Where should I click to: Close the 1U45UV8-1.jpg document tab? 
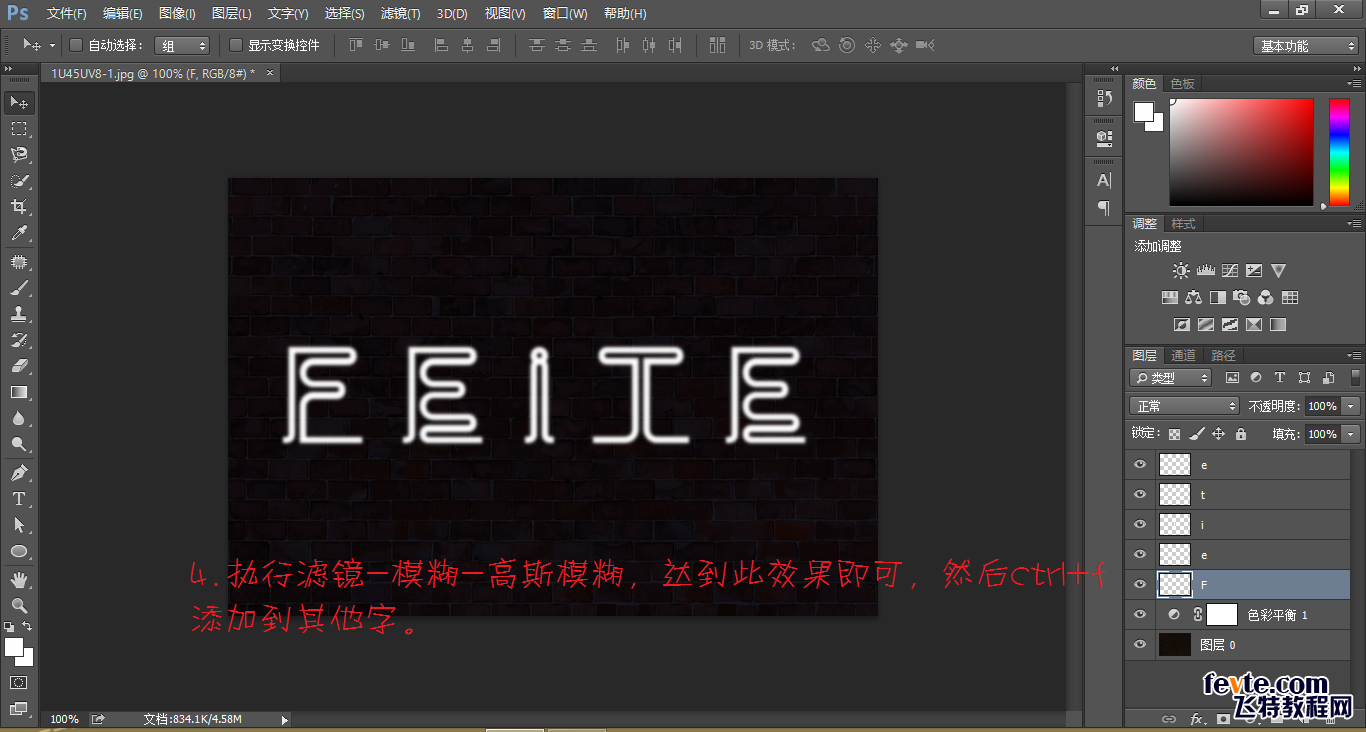[x=269, y=73]
